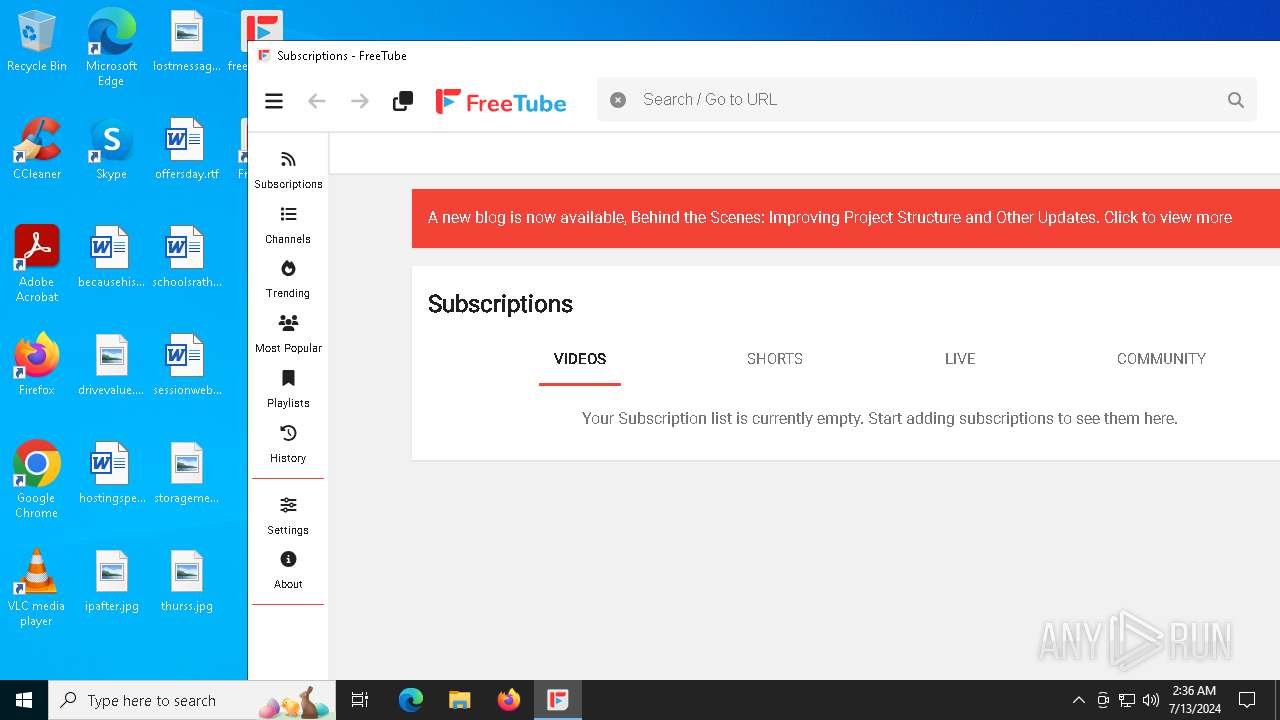The image size is (1280, 720).
Task: Select the ipafter.jpg file
Action: click(111, 581)
